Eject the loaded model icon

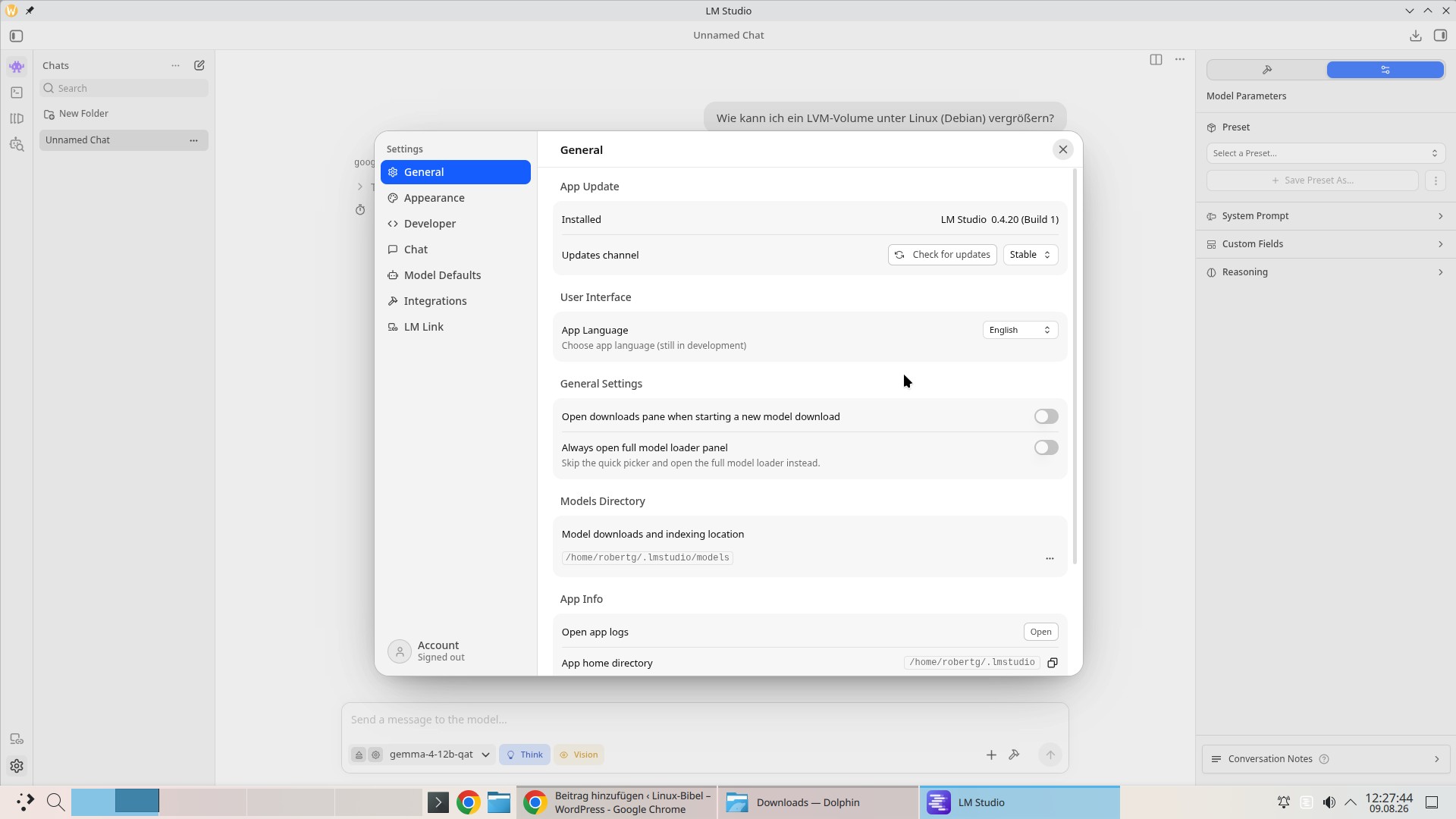click(359, 755)
